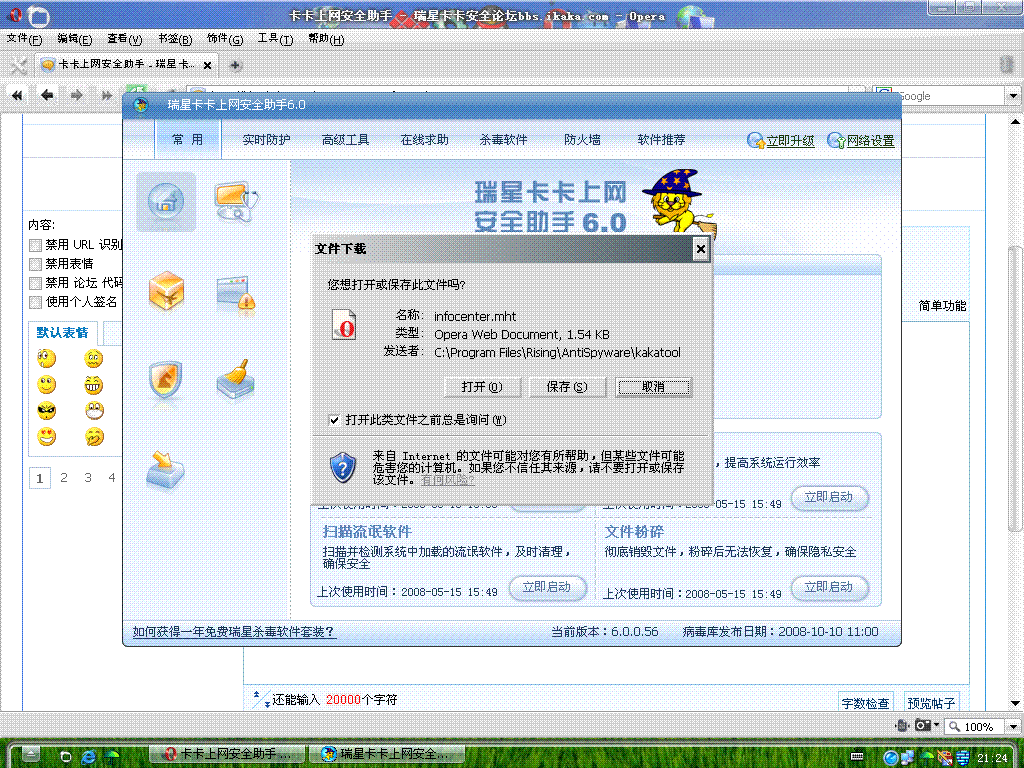Check 使用个人签名 option

point(35,302)
